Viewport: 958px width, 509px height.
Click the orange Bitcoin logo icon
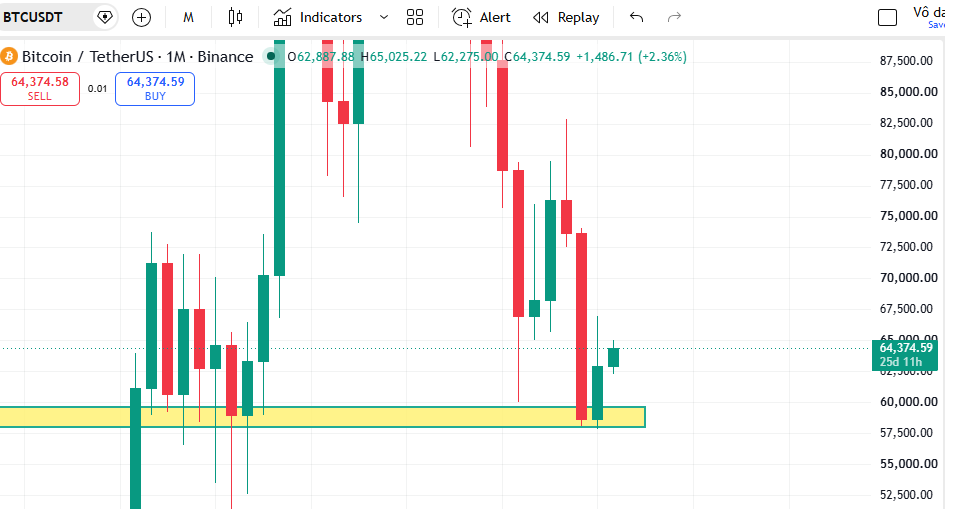(x=9, y=57)
